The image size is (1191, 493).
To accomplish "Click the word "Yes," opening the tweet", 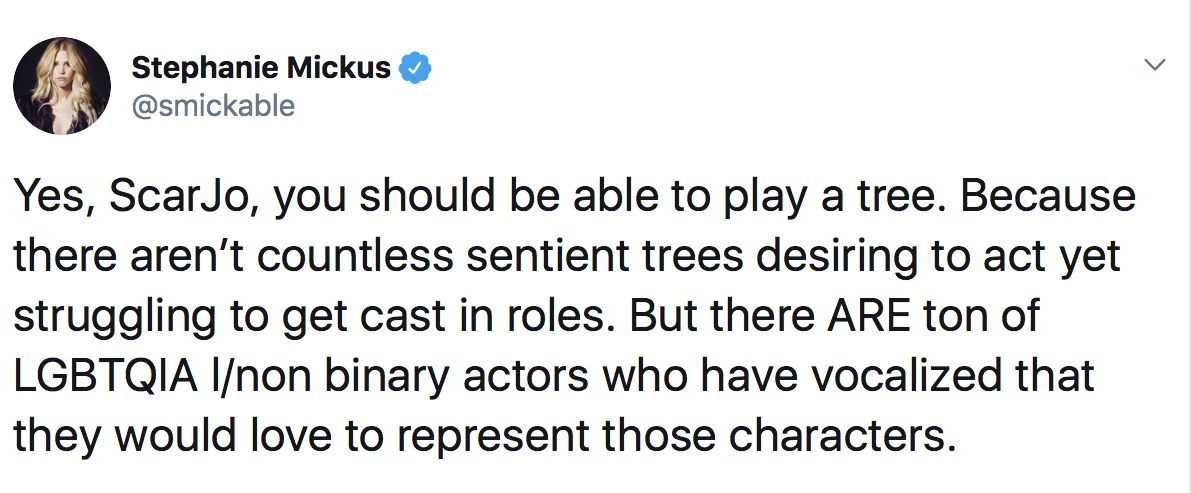I will pyautogui.click(x=55, y=198).
